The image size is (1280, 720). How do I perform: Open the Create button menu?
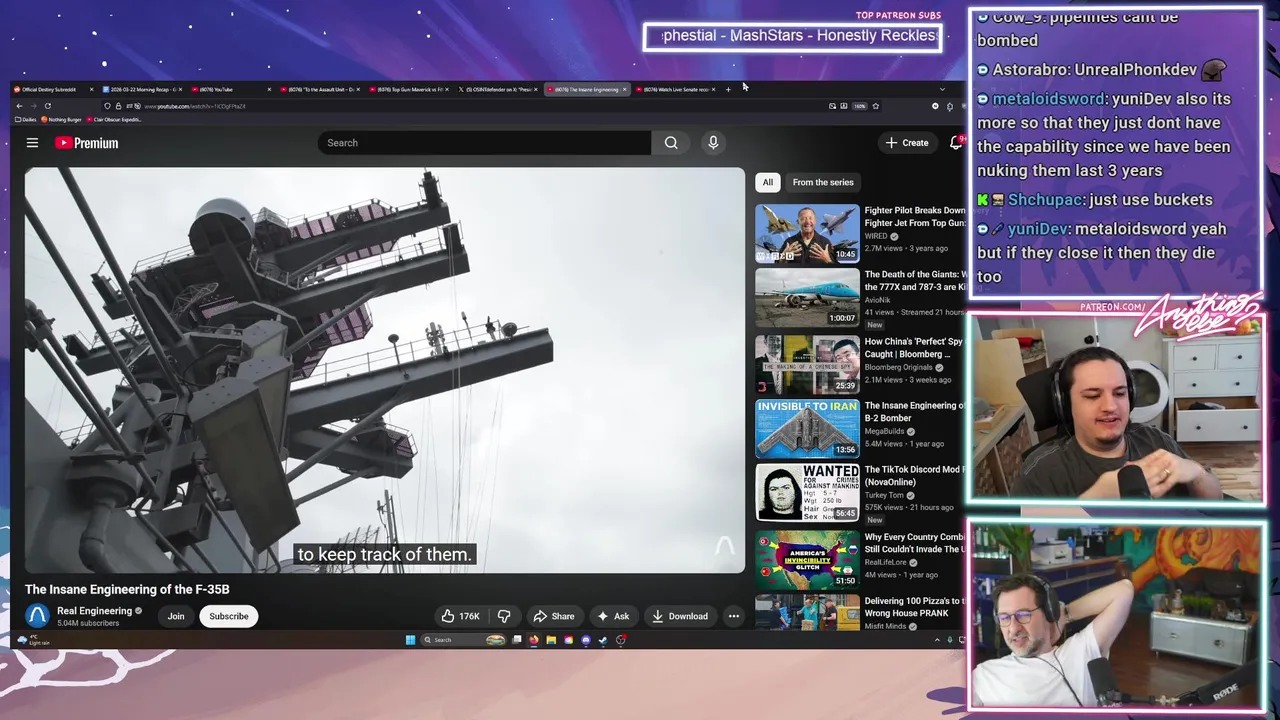907,143
